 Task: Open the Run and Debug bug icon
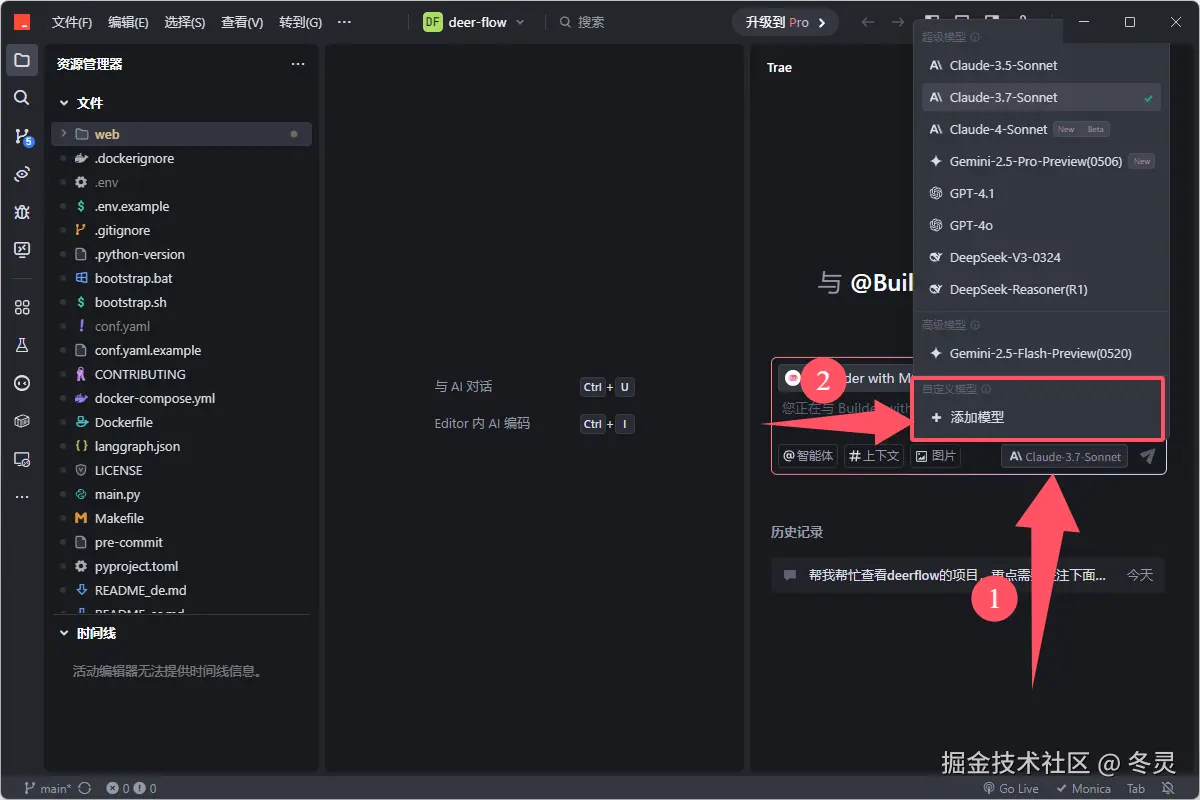22,212
